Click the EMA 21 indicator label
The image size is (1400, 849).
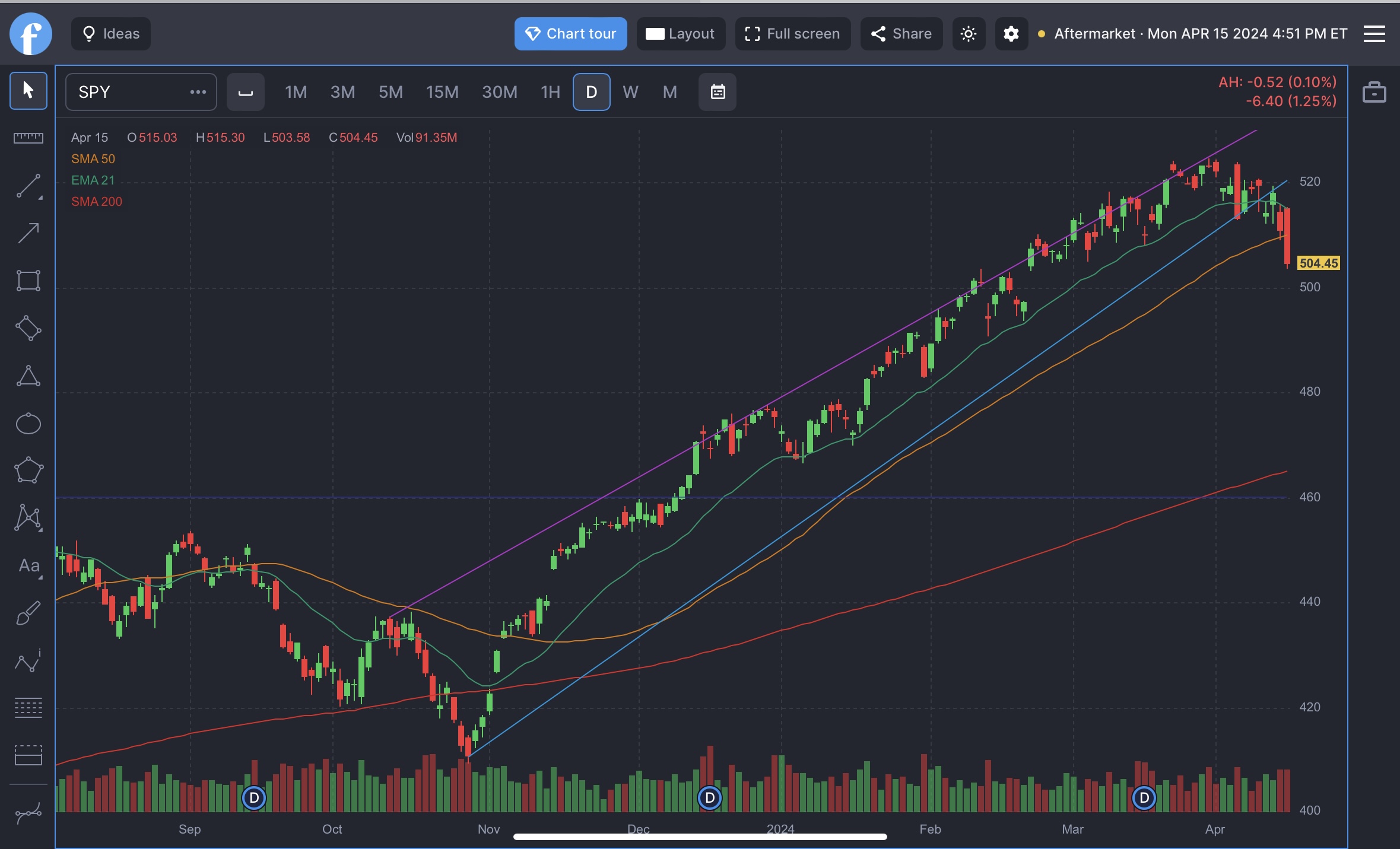[x=93, y=180]
